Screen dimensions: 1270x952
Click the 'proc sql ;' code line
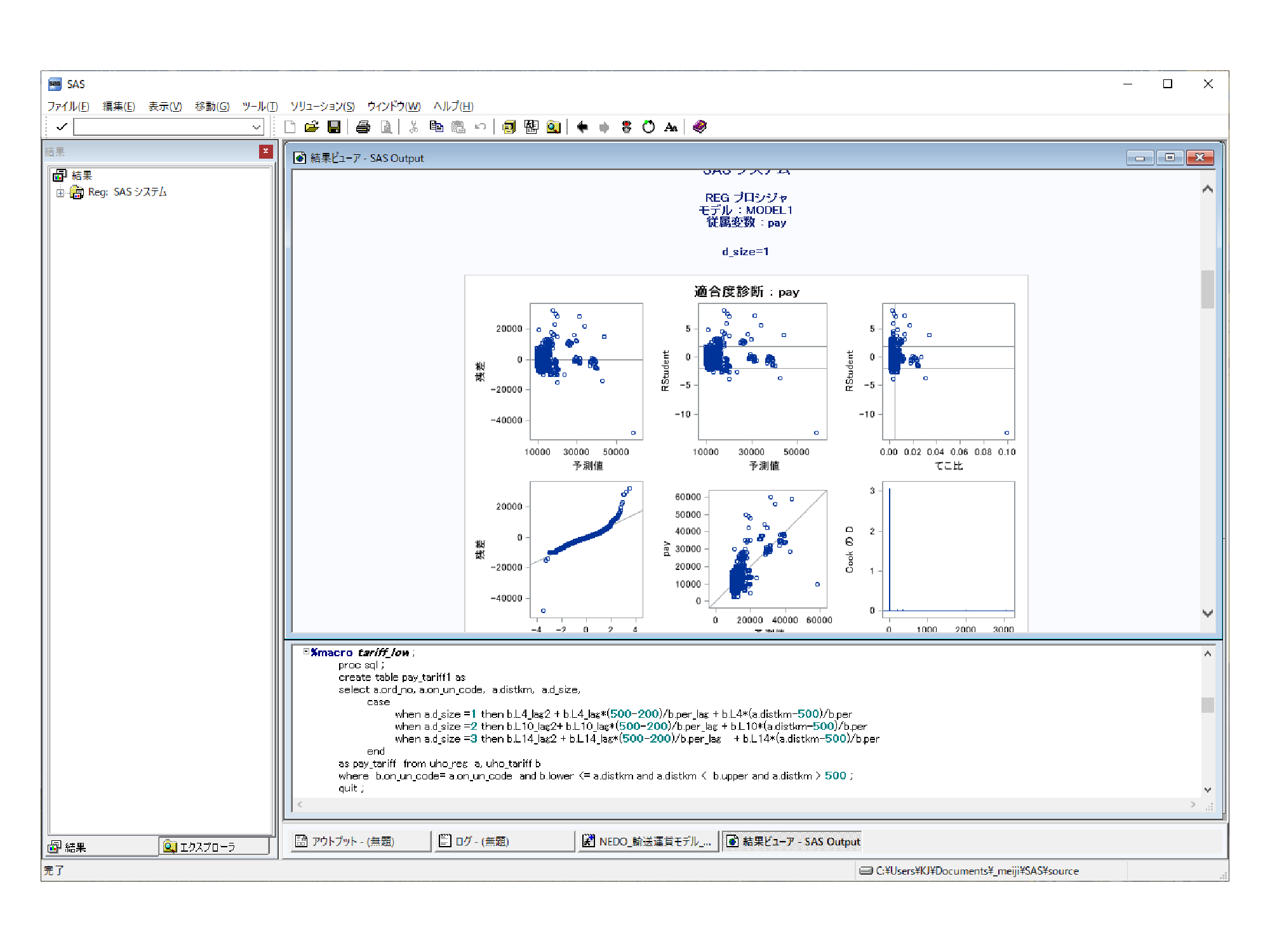tap(361, 664)
